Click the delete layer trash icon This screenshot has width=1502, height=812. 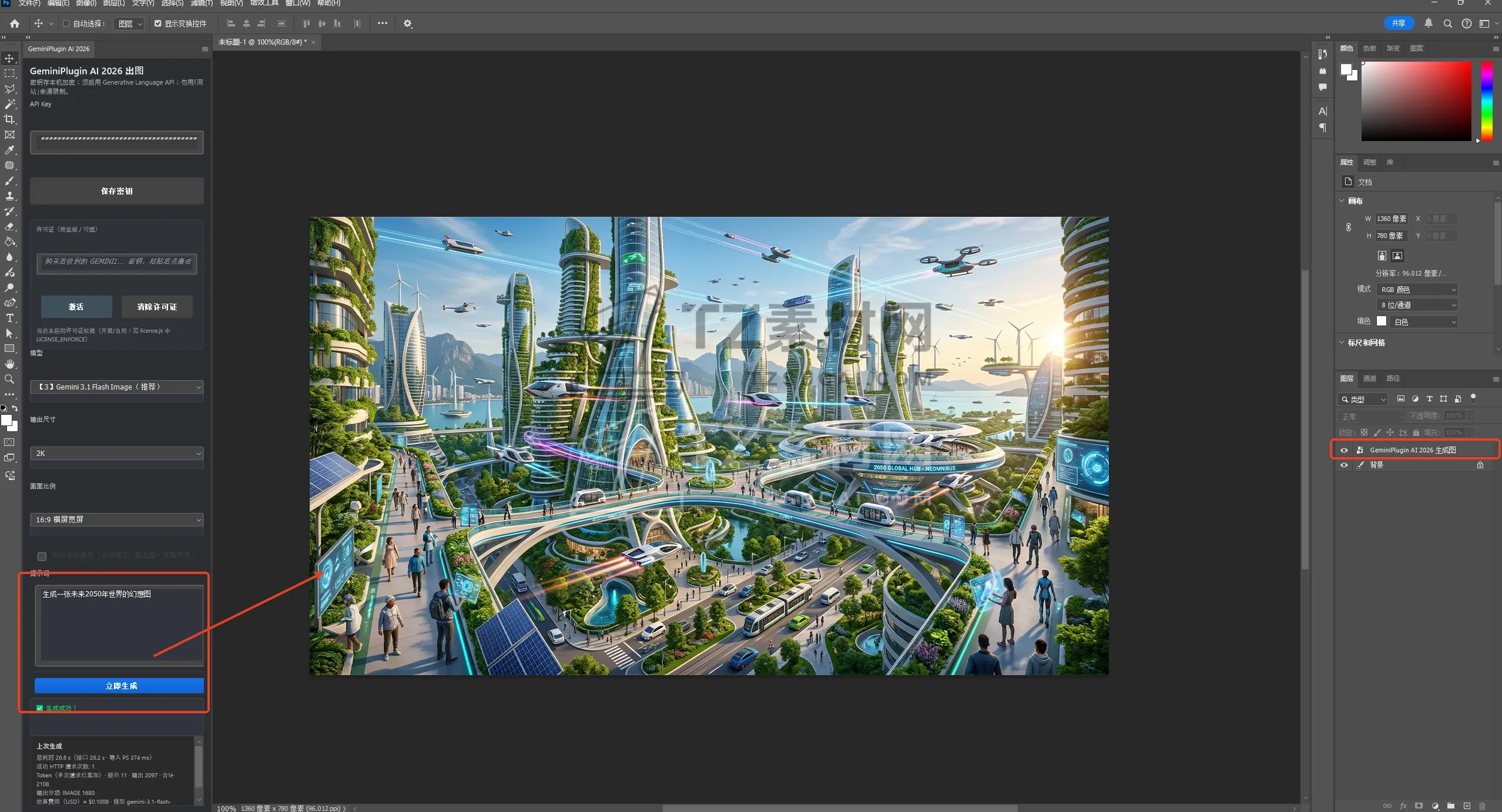pyautogui.click(x=1482, y=806)
